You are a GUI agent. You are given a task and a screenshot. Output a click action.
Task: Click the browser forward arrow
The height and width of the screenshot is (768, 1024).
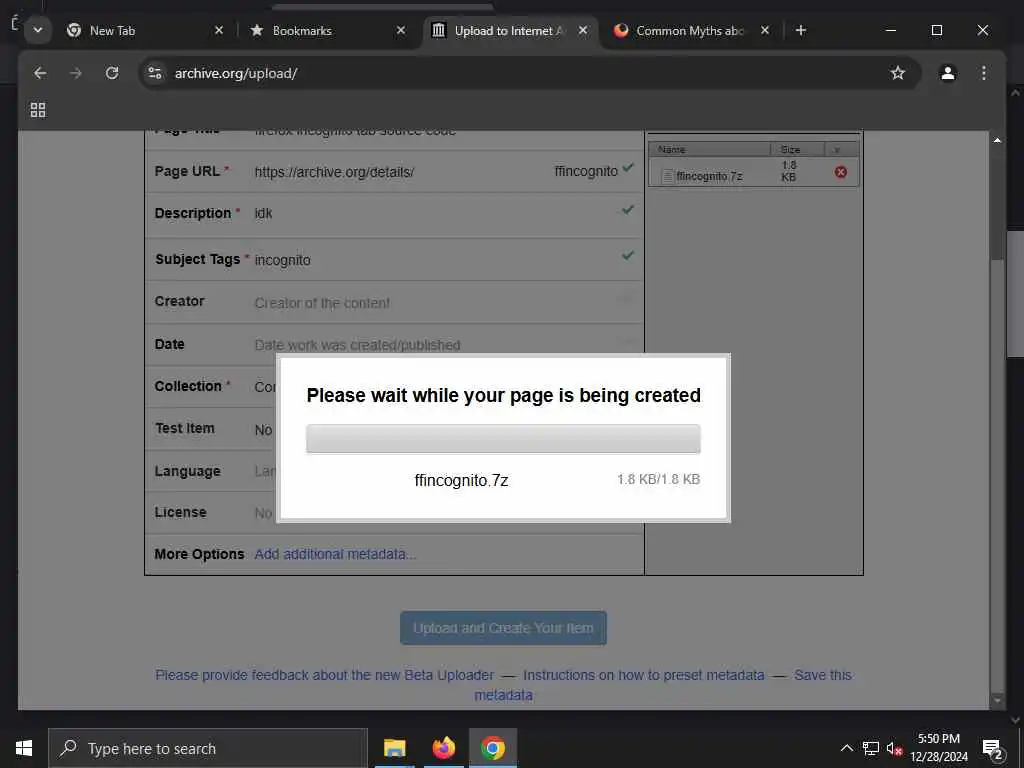pyautogui.click(x=76, y=73)
